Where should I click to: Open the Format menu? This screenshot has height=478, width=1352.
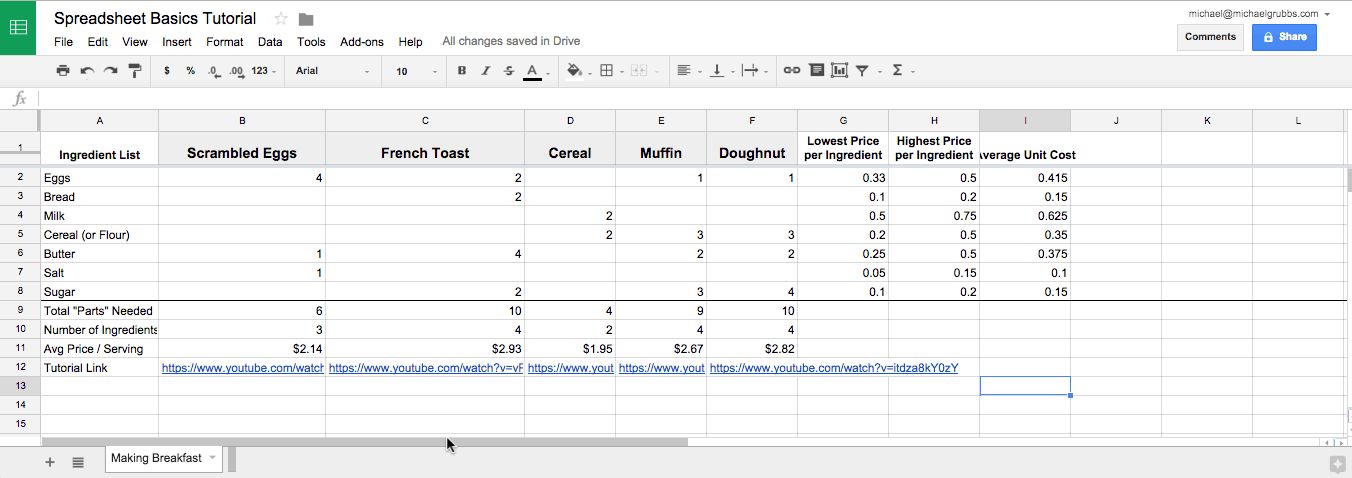pos(224,42)
